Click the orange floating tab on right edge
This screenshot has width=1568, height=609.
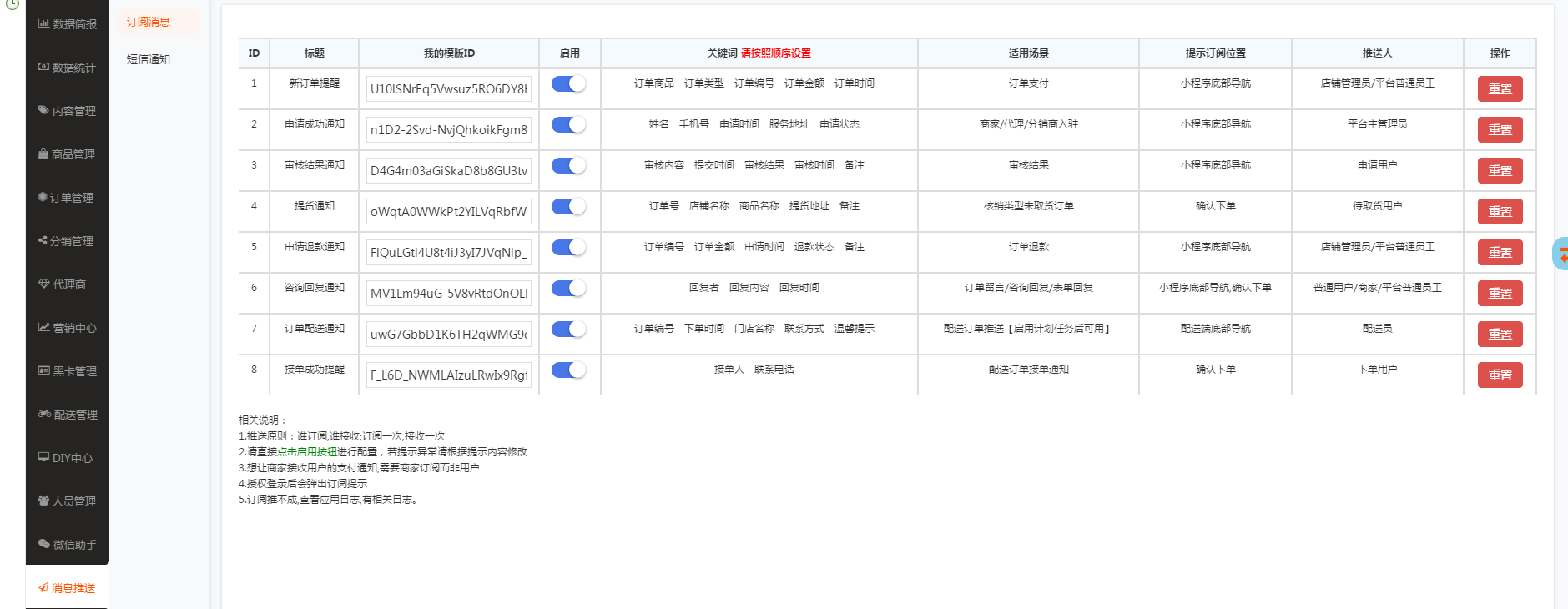1560,254
